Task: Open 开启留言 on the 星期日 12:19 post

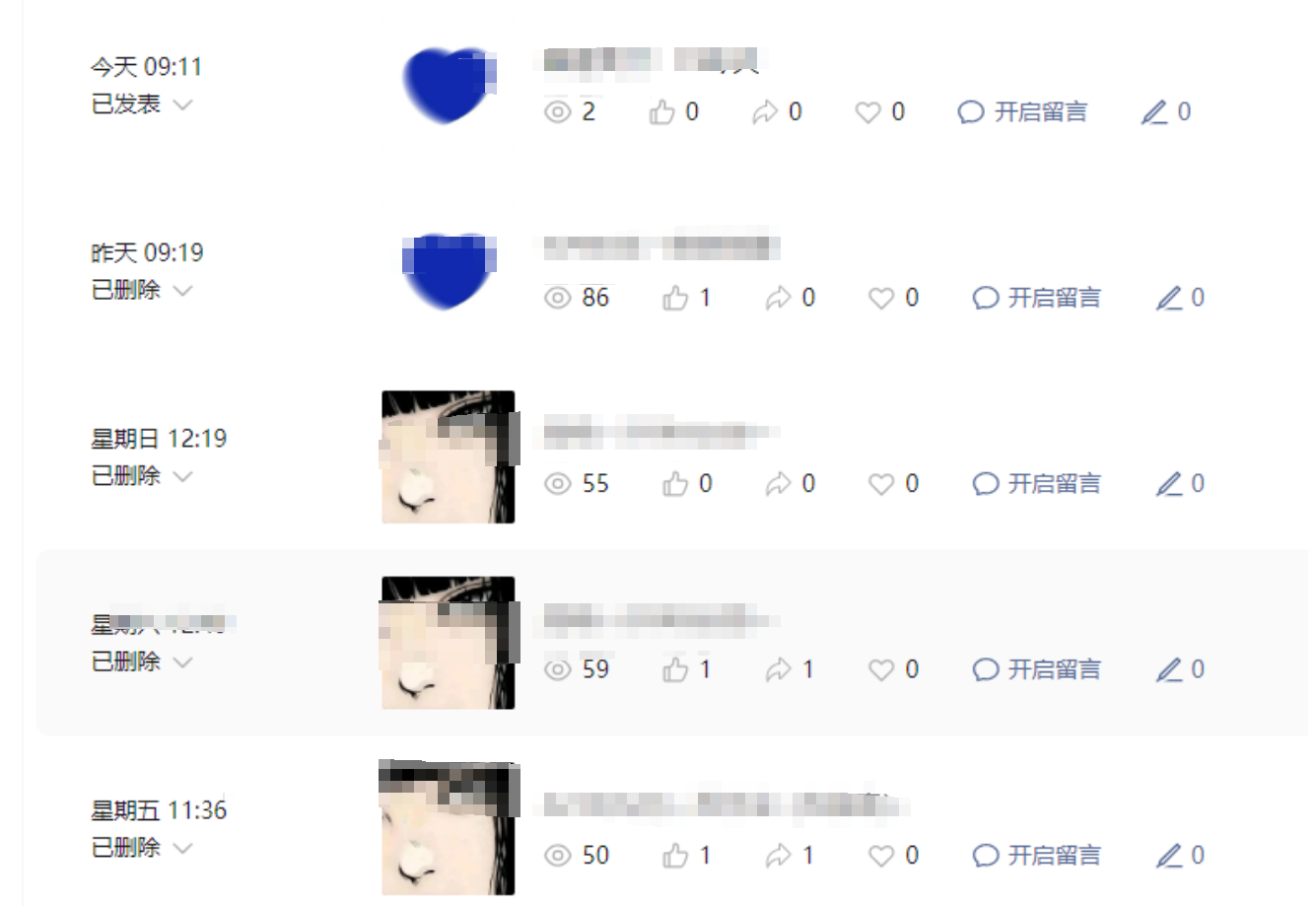Action: (x=1037, y=484)
